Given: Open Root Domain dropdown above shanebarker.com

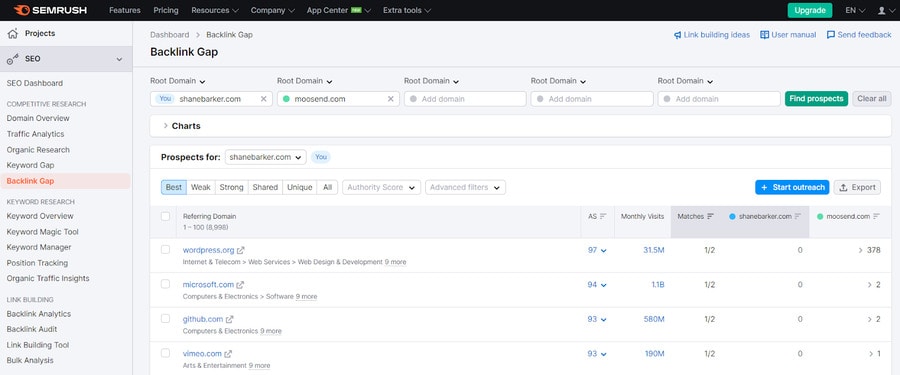Looking at the screenshot, I should pos(178,81).
